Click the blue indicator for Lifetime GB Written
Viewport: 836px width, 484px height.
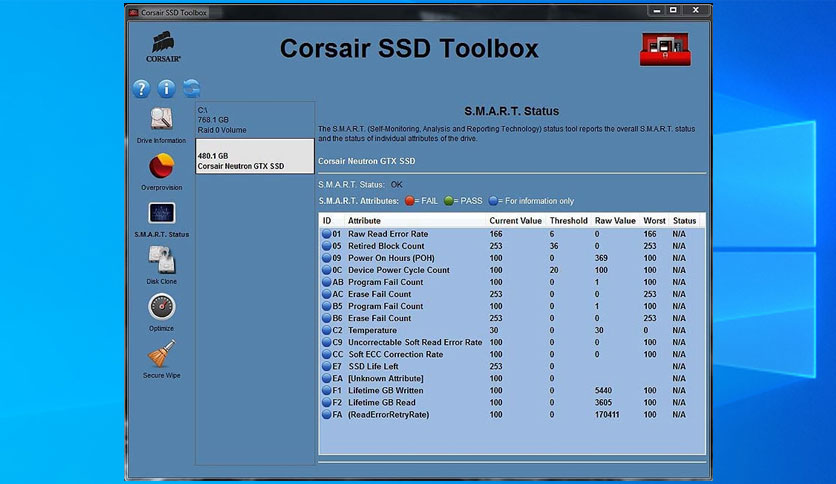[x=326, y=391]
